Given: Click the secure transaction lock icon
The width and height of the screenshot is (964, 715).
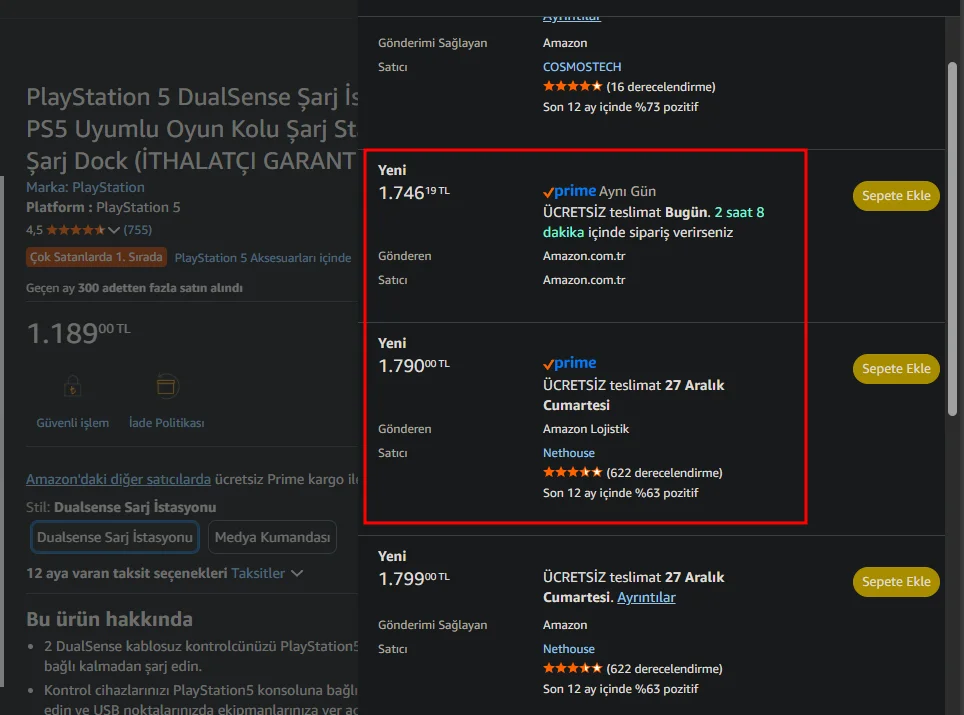Looking at the screenshot, I should click(72, 385).
